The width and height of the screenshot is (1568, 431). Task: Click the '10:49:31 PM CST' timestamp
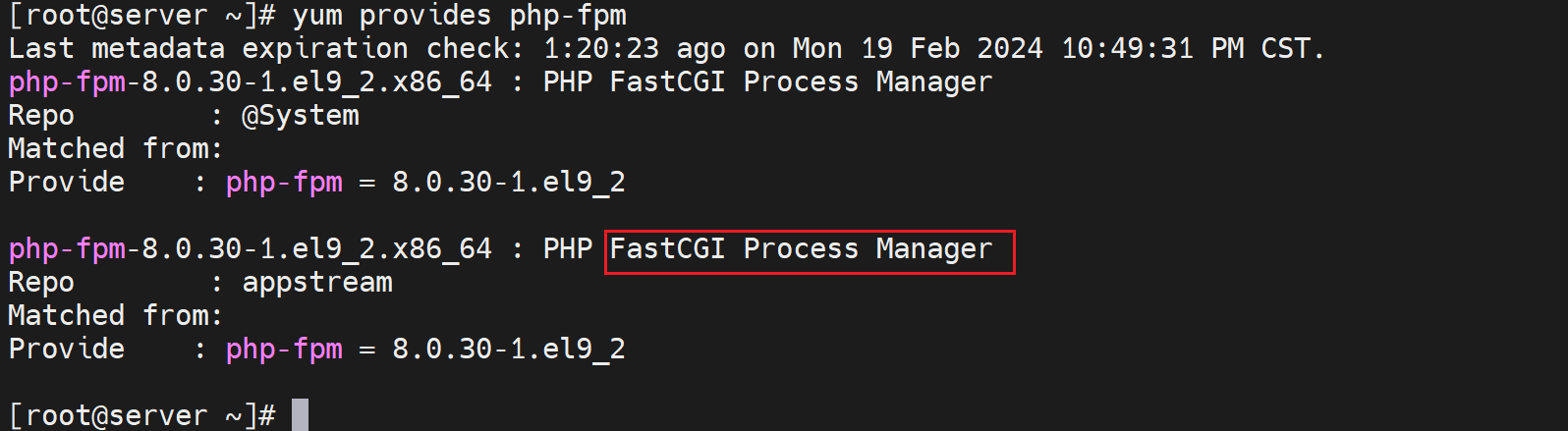pos(1191,49)
